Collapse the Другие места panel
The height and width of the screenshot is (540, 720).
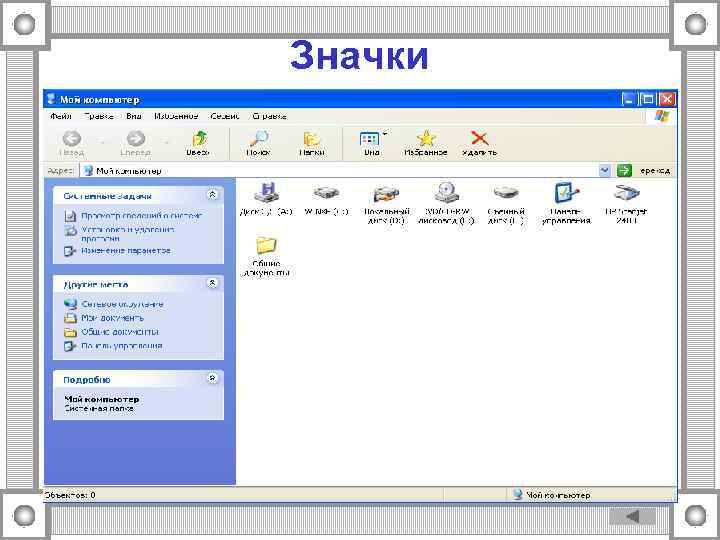point(212,283)
